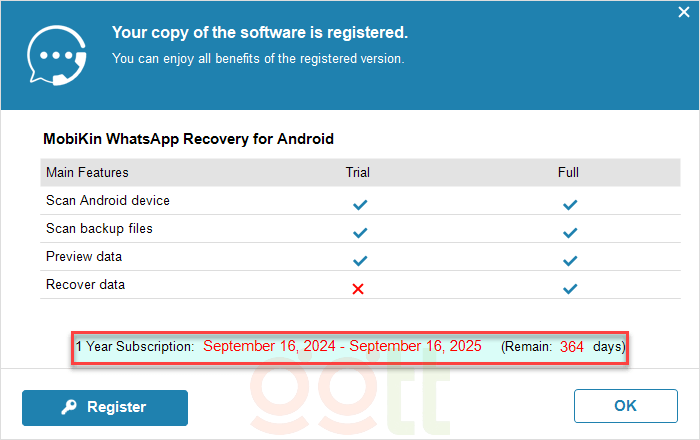Select the Recover data feature row label
Screen dimensions: 700x440
[86, 285]
